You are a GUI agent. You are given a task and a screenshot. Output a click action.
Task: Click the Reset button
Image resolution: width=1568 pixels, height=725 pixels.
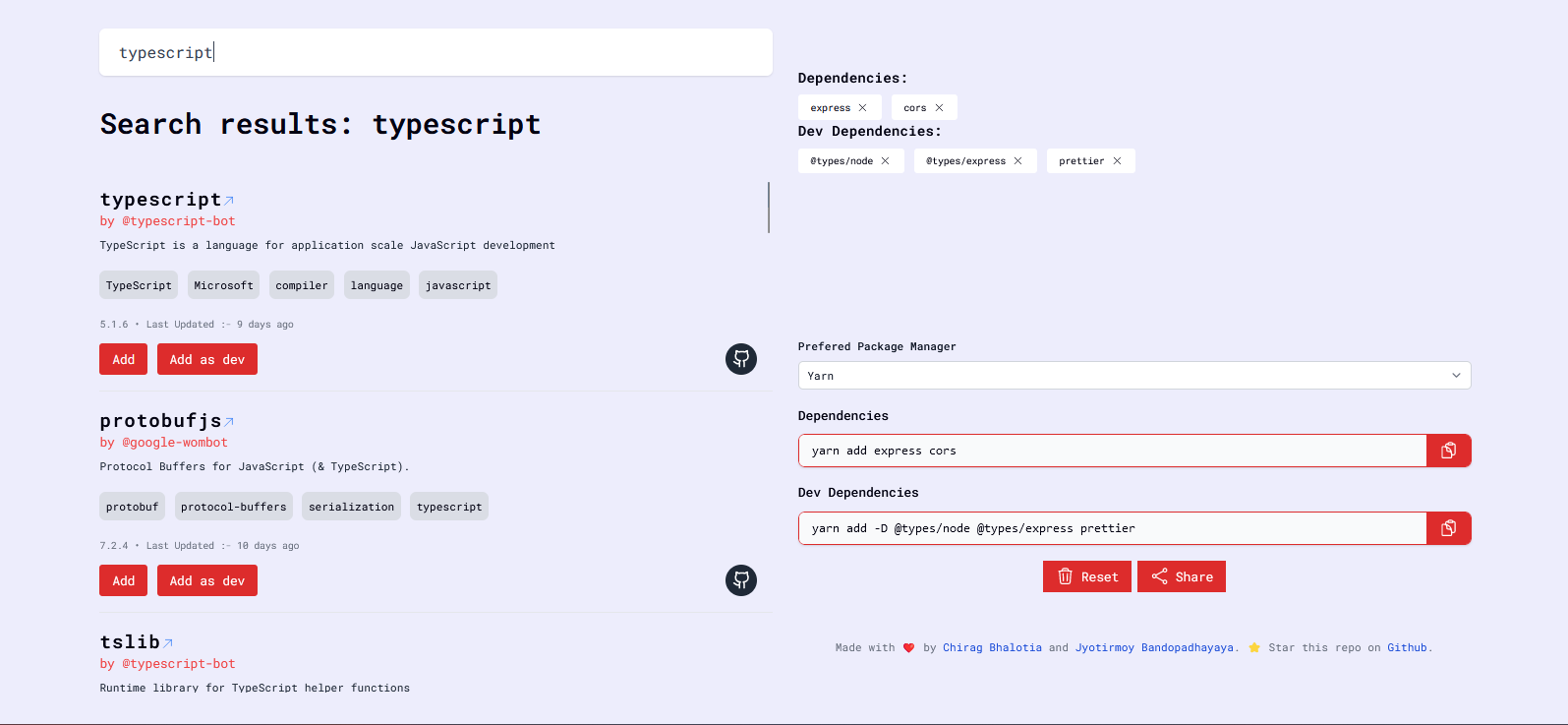pos(1087,576)
